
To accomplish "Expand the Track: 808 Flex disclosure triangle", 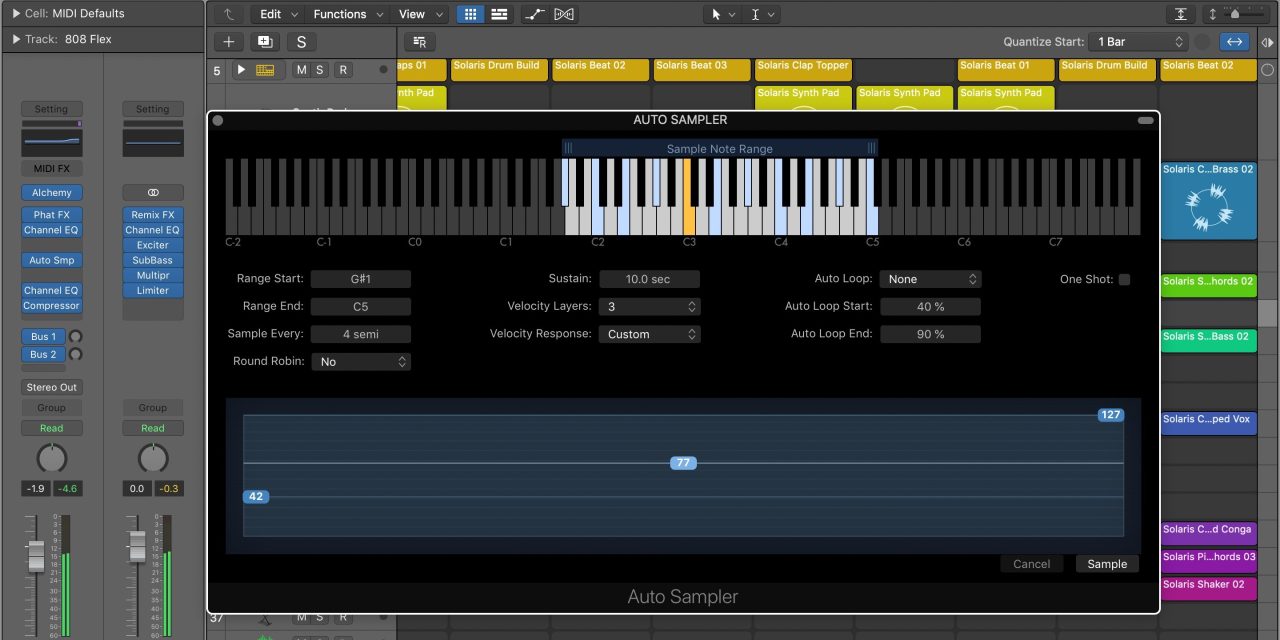I will (16, 39).
